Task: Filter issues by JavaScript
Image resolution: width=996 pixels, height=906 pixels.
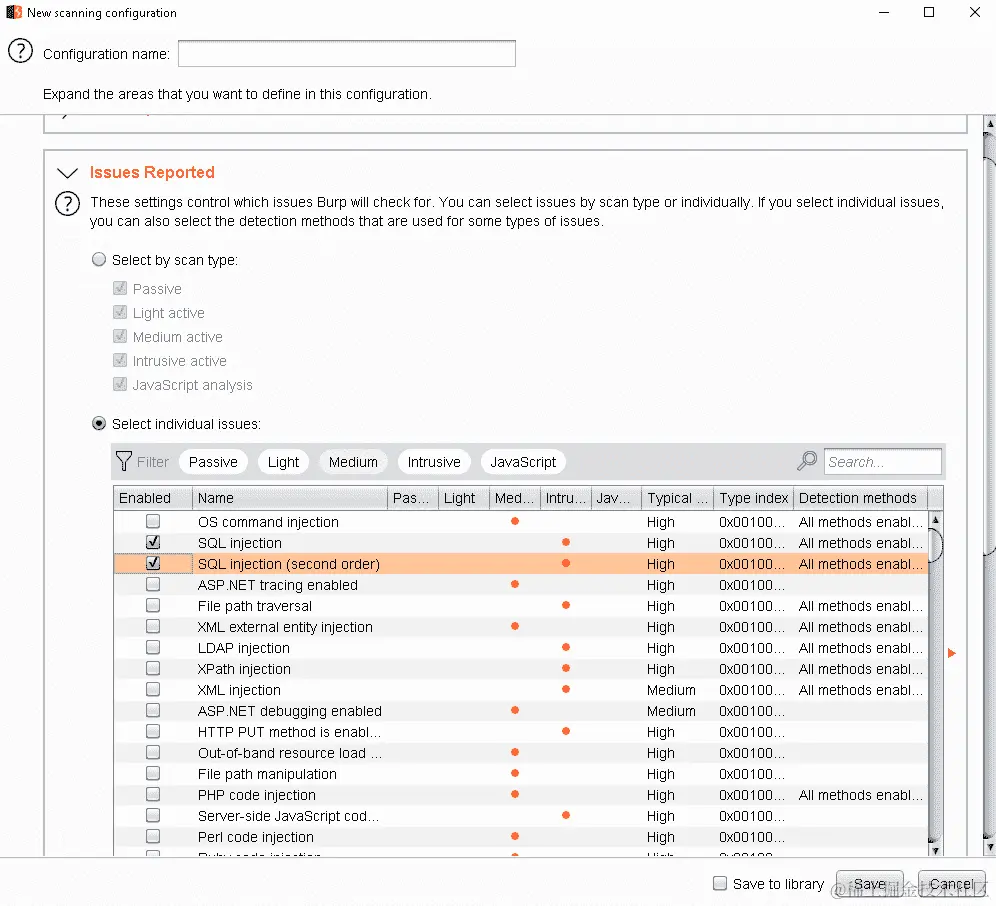Action: pos(523,462)
